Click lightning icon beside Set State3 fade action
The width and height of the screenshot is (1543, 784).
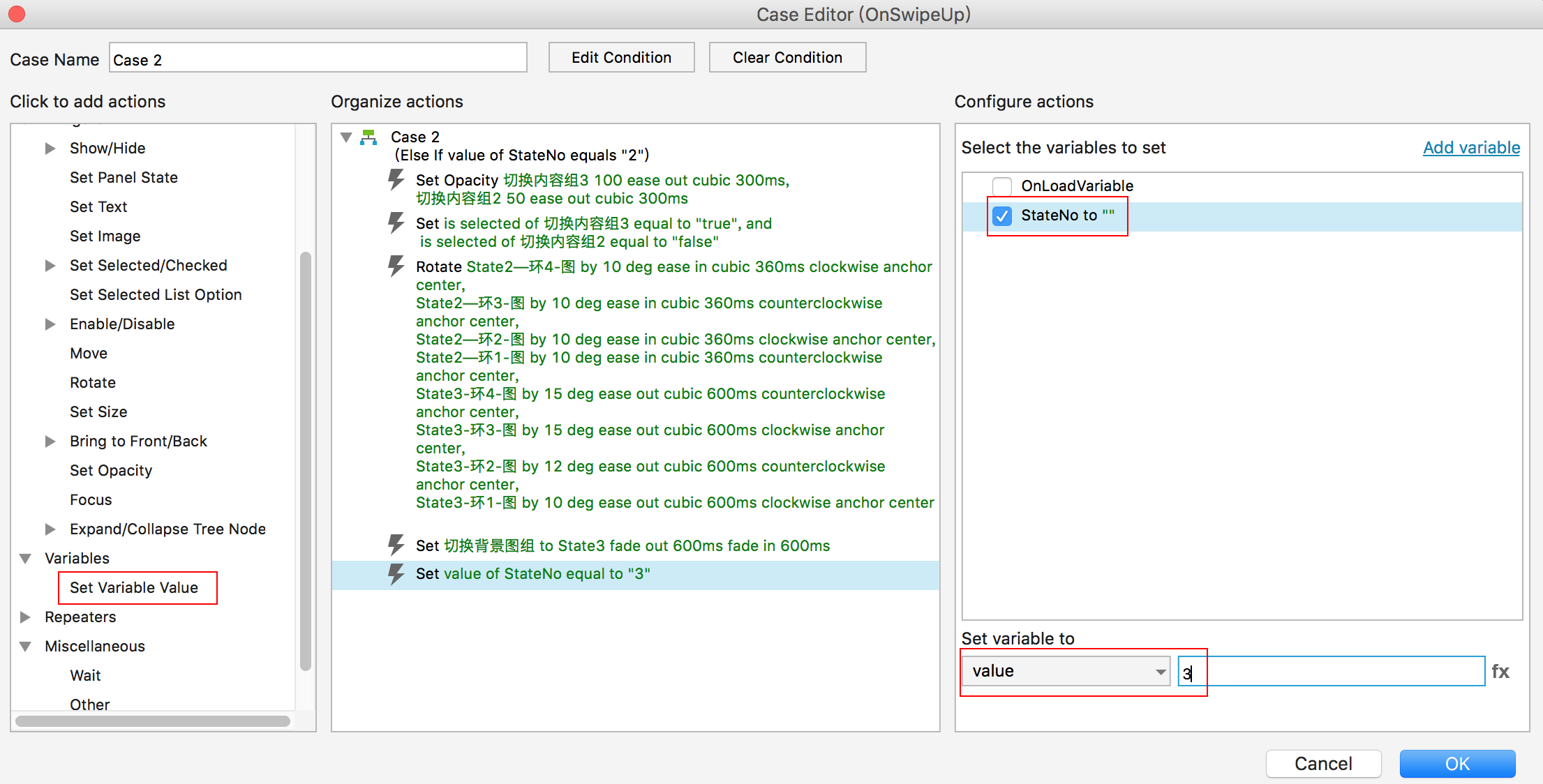(396, 545)
